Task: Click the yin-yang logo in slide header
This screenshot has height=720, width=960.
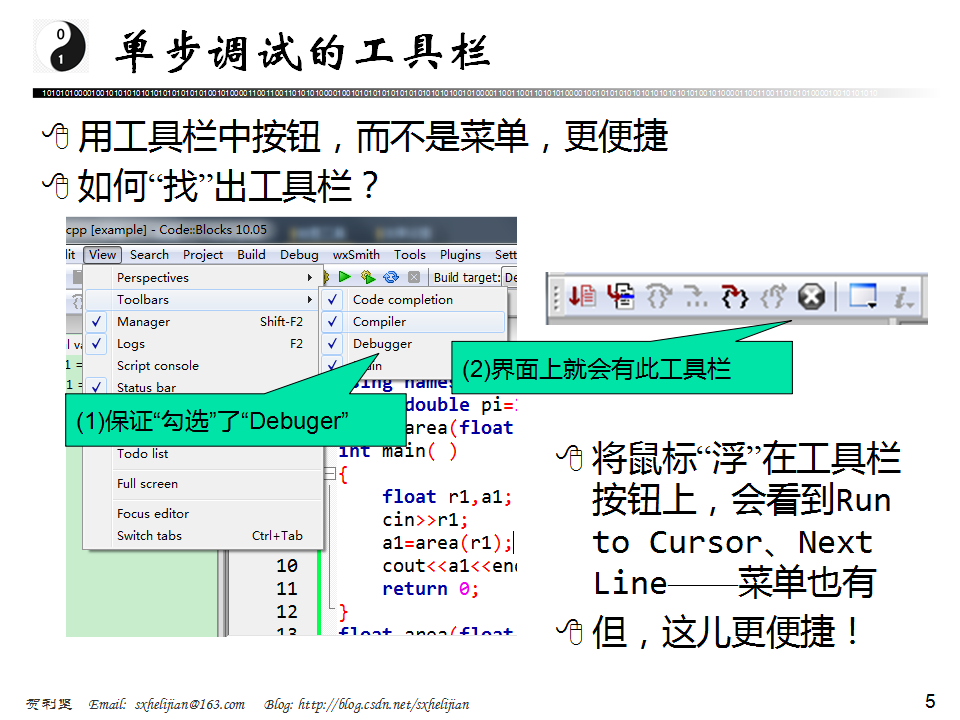Action: point(61,46)
